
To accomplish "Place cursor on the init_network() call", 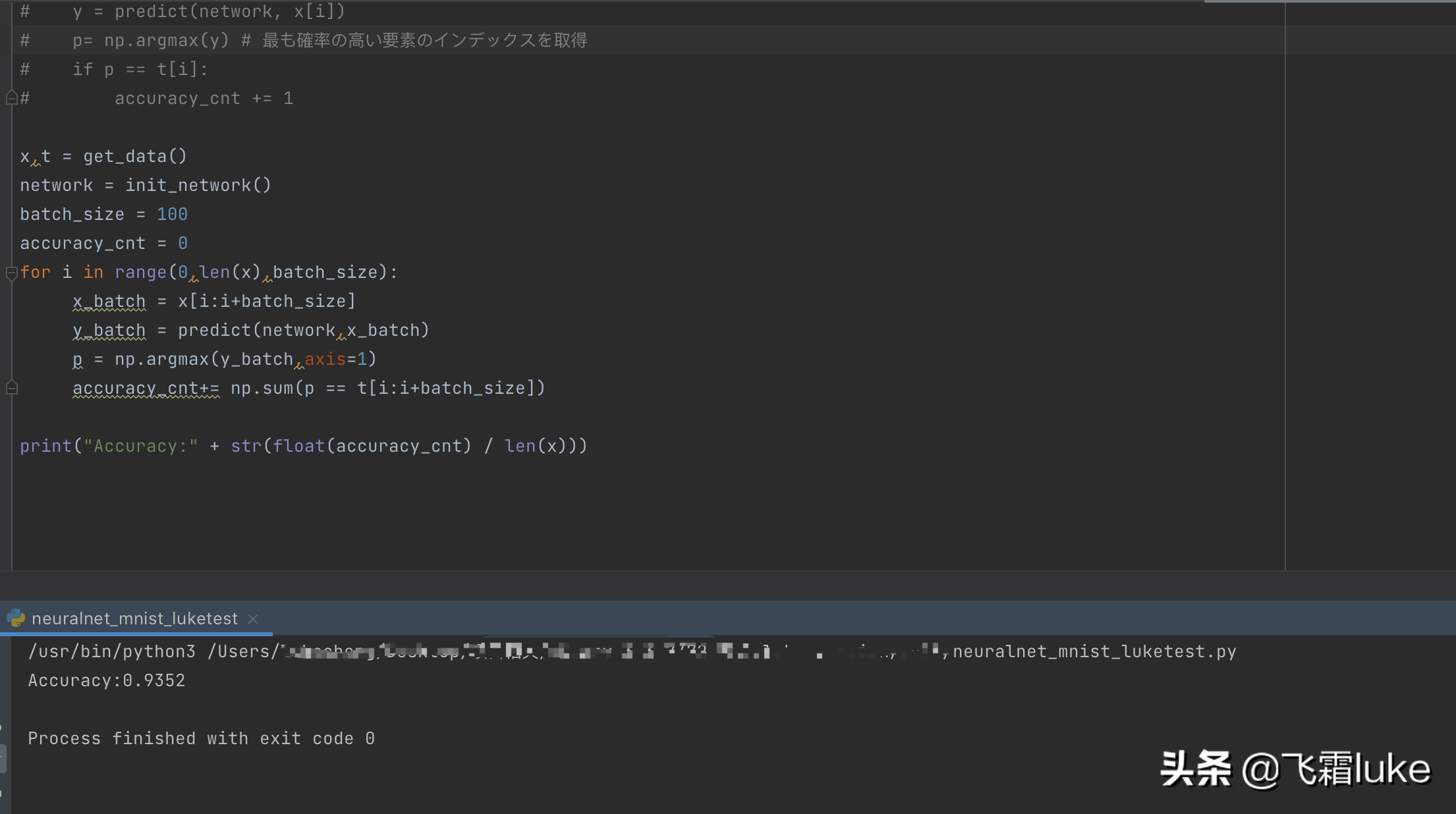I will (x=198, y=185).
